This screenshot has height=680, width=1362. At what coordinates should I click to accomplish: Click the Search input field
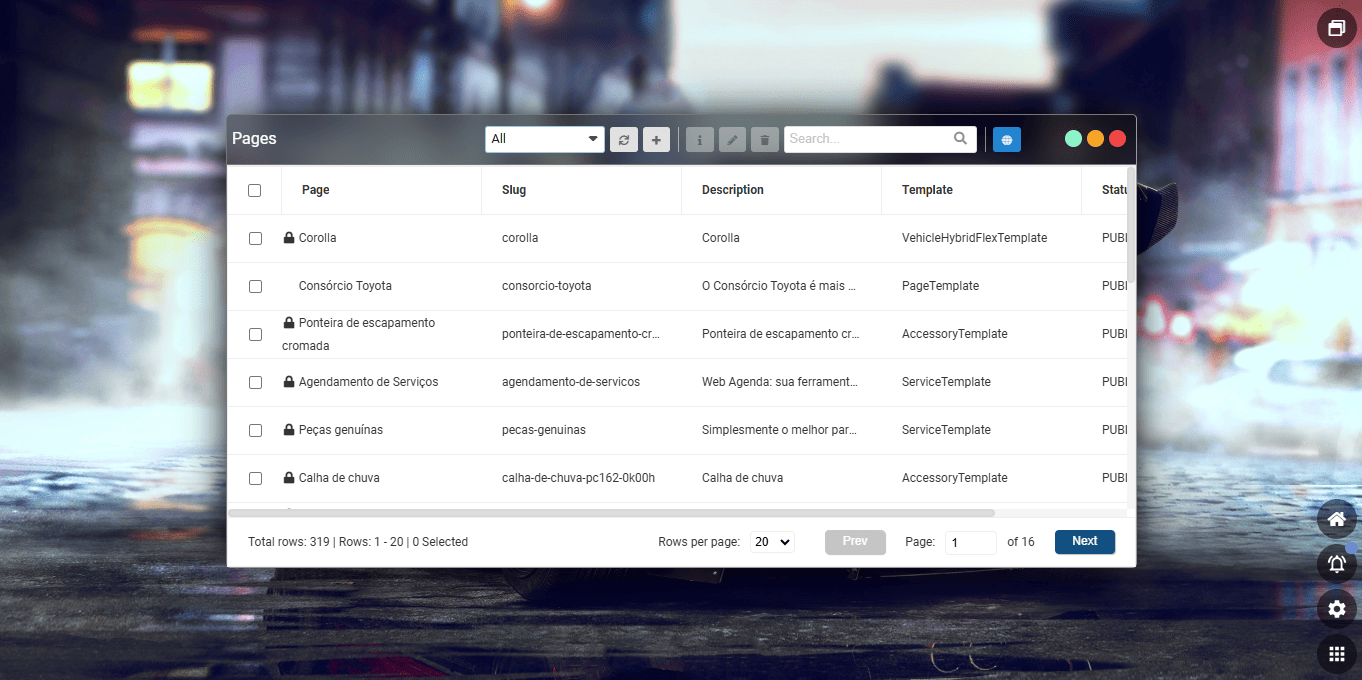click(868, 139)
